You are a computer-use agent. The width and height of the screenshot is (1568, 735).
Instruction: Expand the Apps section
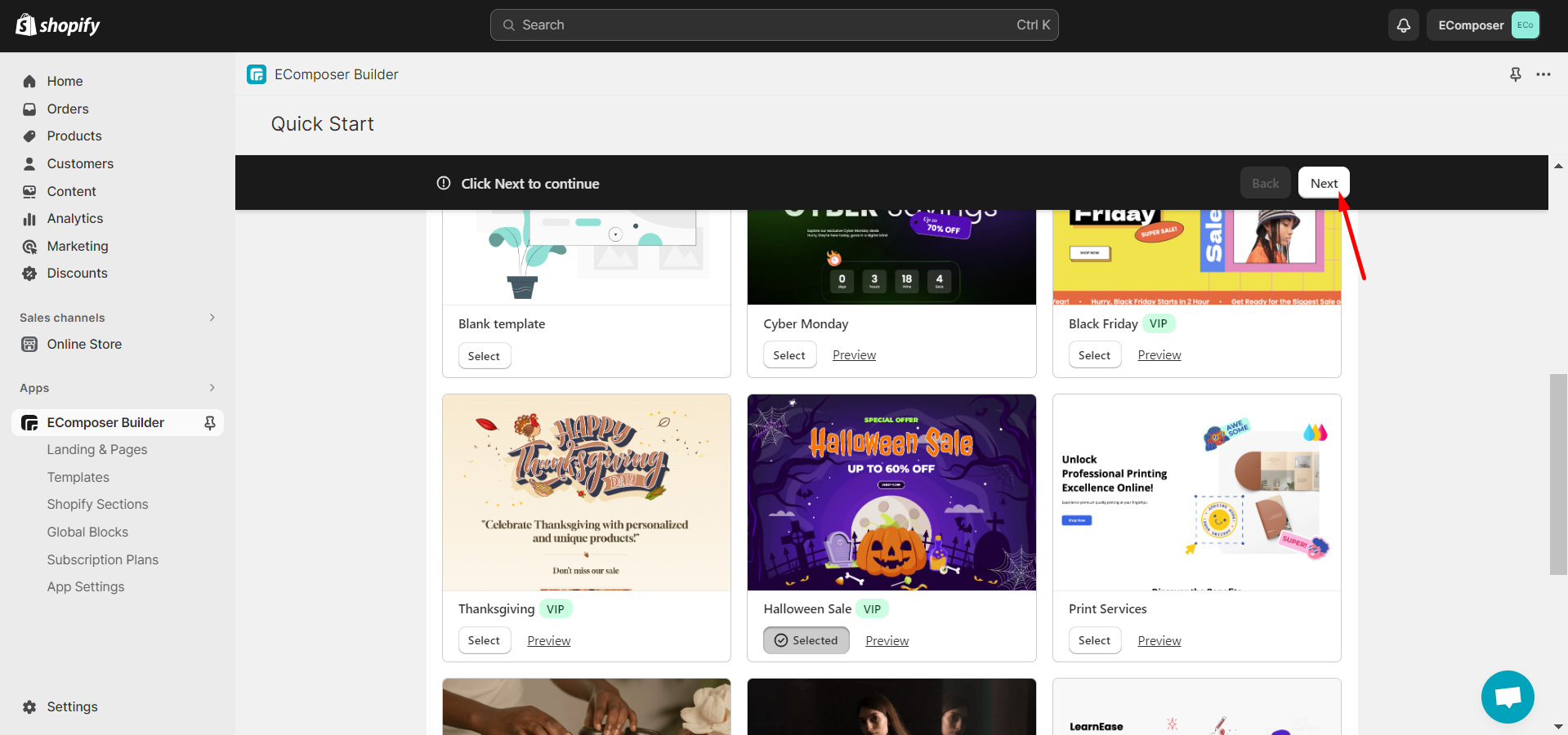(212, 387)
